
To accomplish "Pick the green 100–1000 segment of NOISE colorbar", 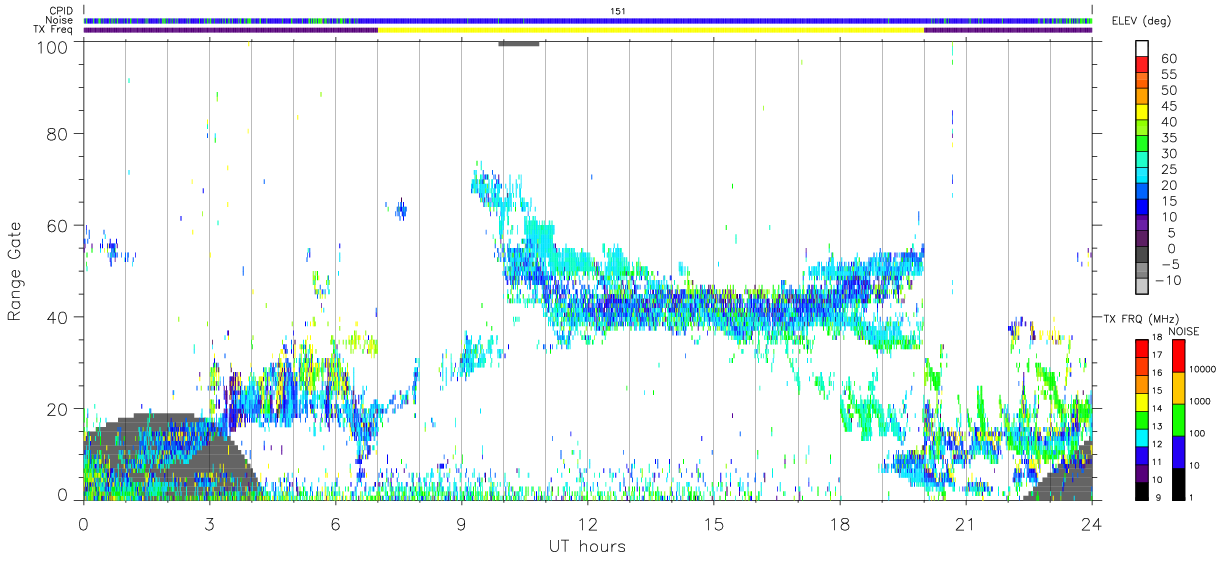I will [1180, 420].
